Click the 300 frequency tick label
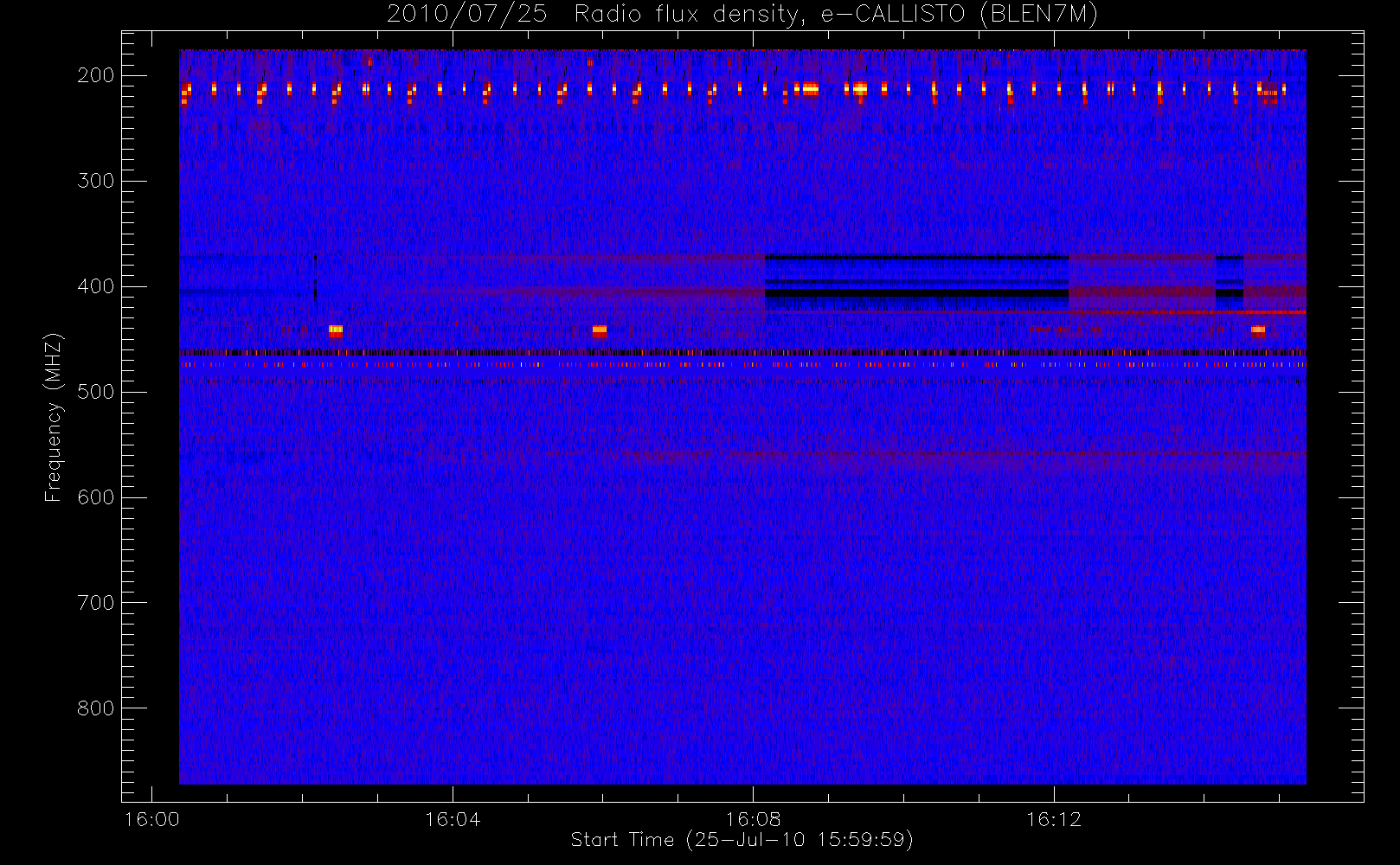The image size is (1400, 865). tap(96, 181)
